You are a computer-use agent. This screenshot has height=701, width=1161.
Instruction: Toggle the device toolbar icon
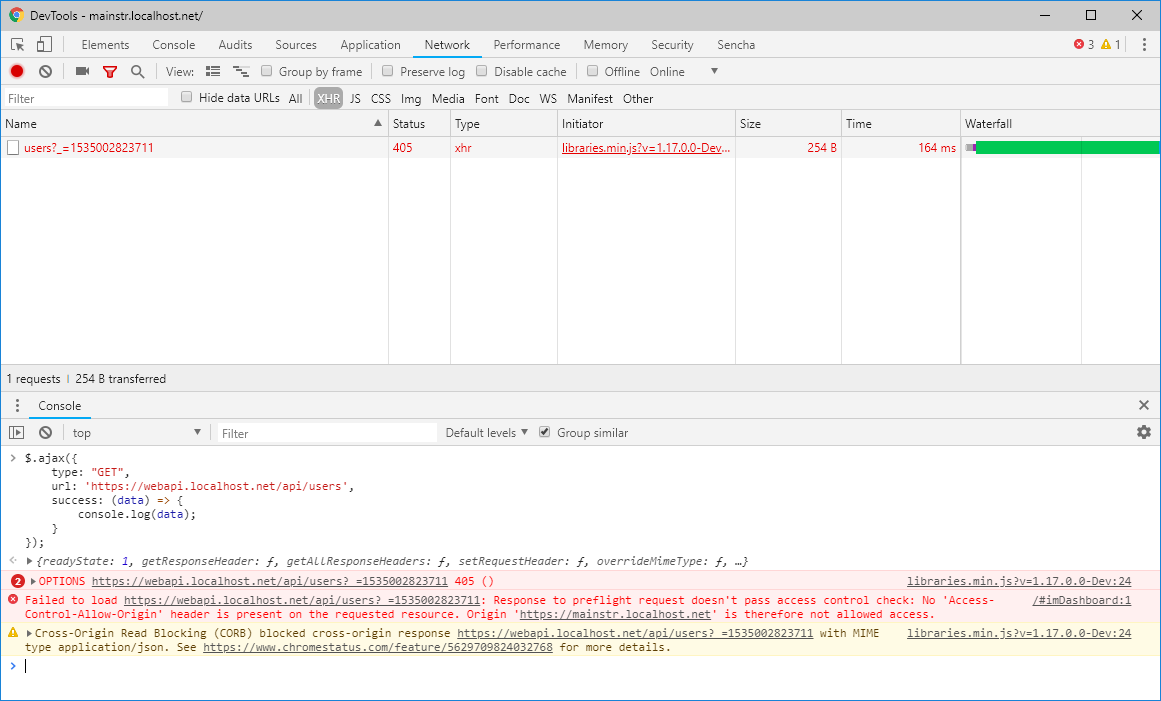click(44, 44)
